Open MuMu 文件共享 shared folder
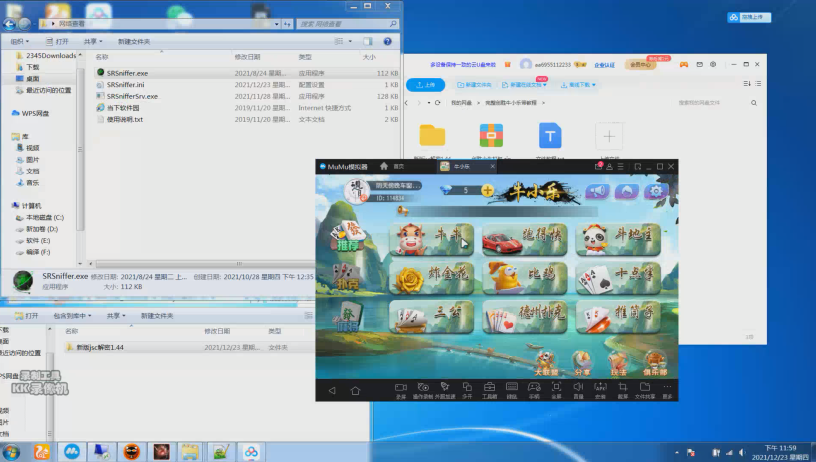 coord(645,390)
